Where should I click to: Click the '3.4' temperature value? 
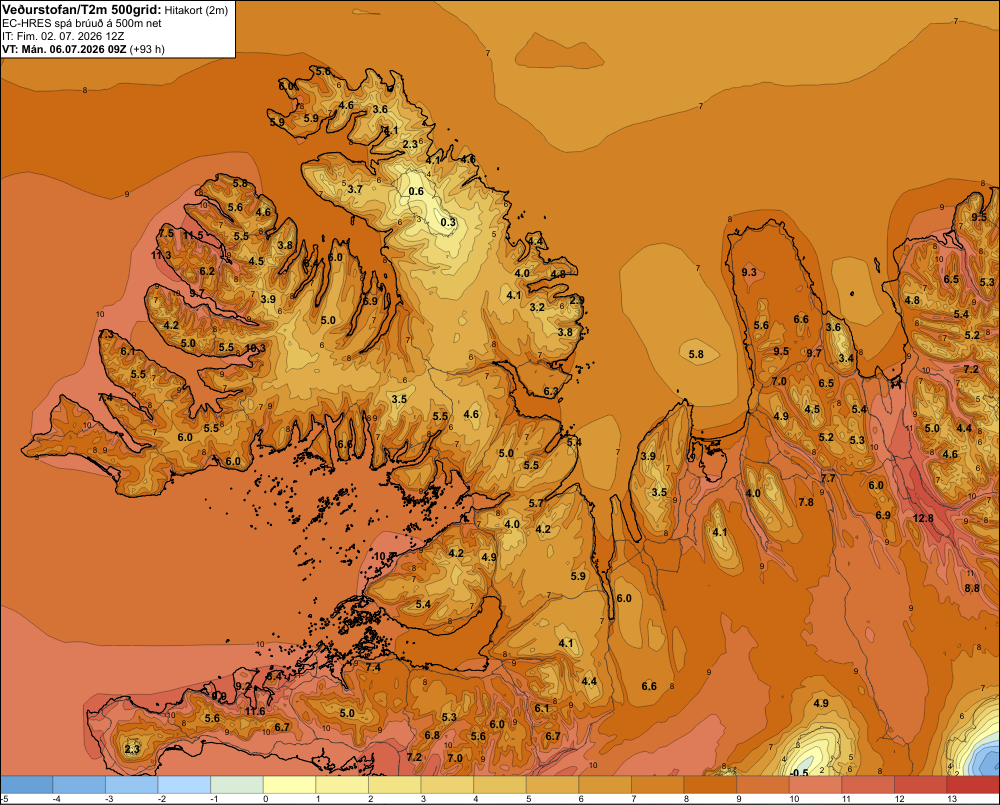tap(846, 358)
